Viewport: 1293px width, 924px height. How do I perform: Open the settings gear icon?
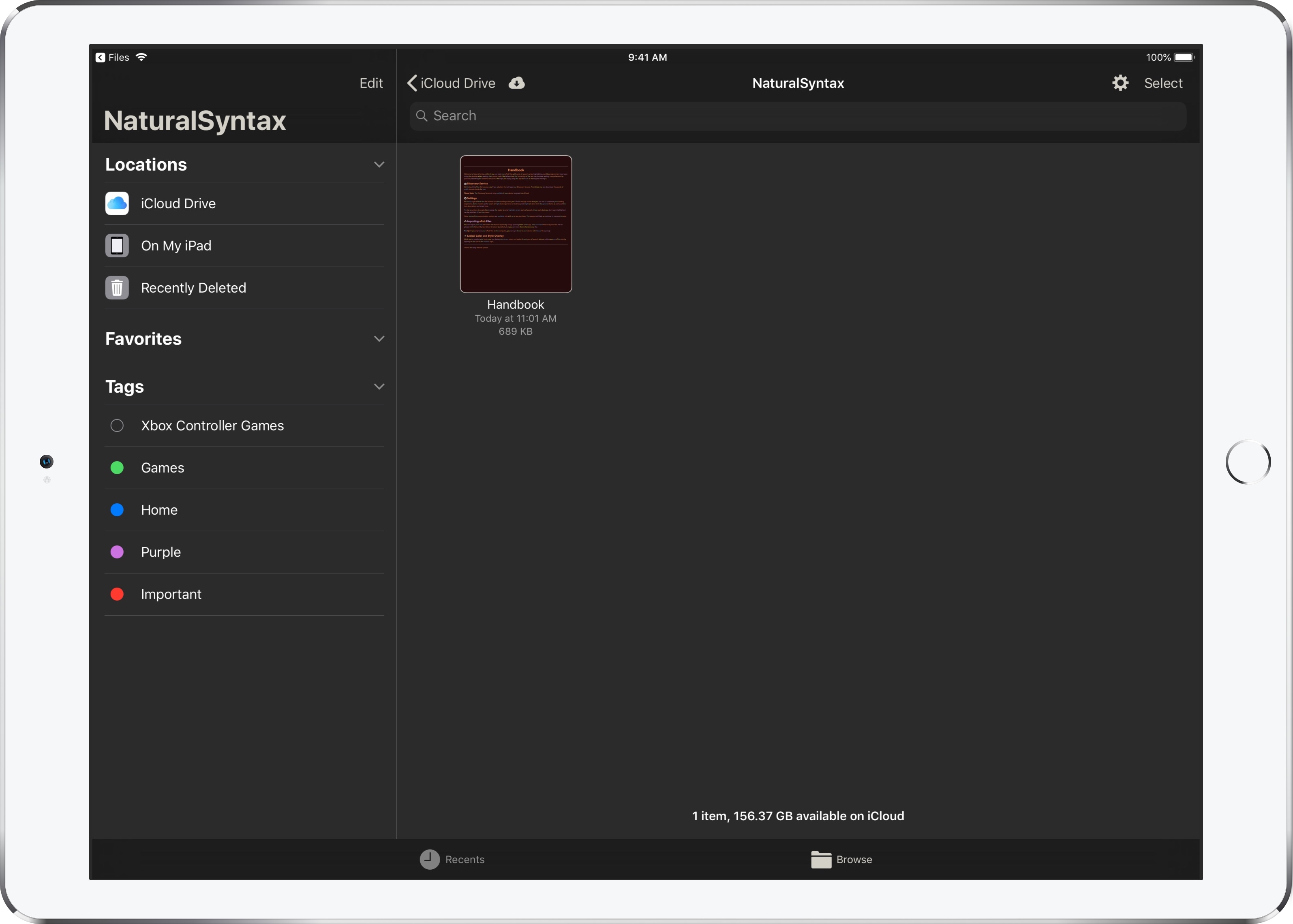(1120, 83)
